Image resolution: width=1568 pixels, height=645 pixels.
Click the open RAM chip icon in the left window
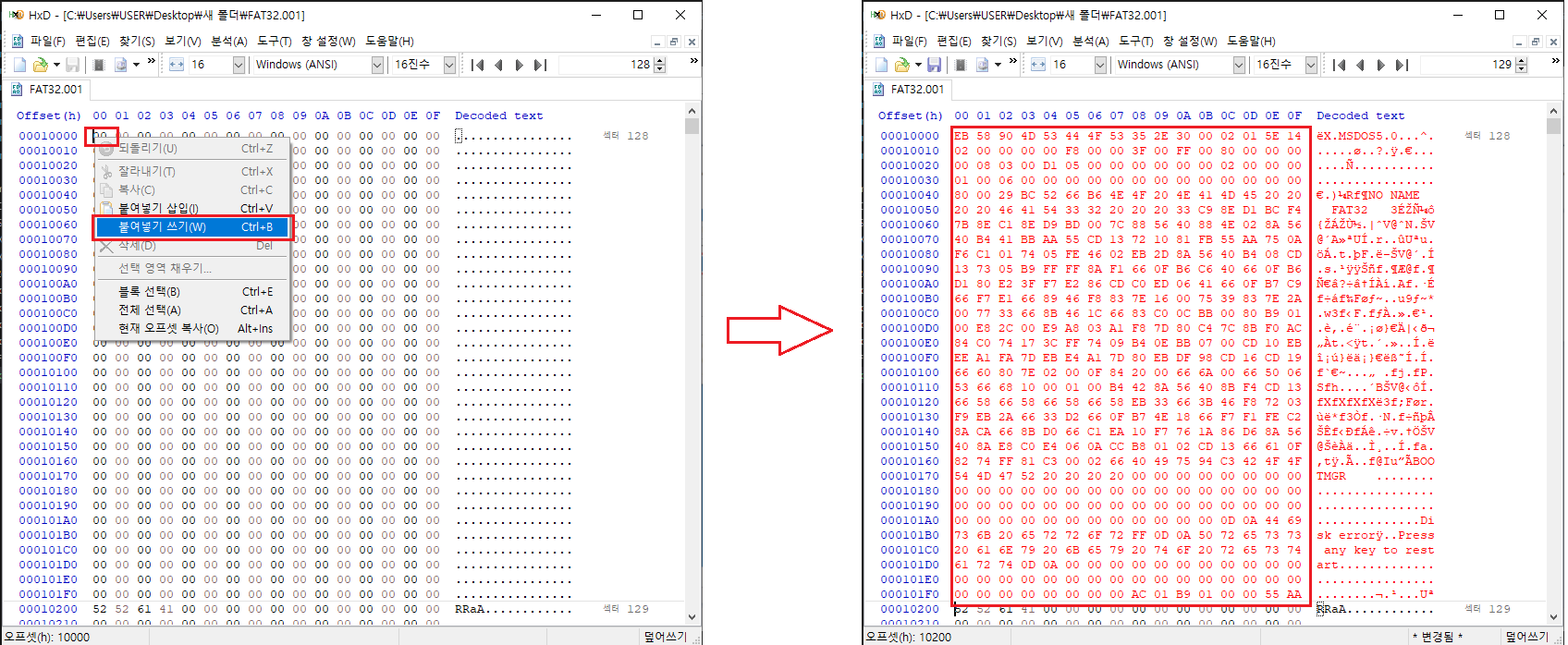point(99,65)
